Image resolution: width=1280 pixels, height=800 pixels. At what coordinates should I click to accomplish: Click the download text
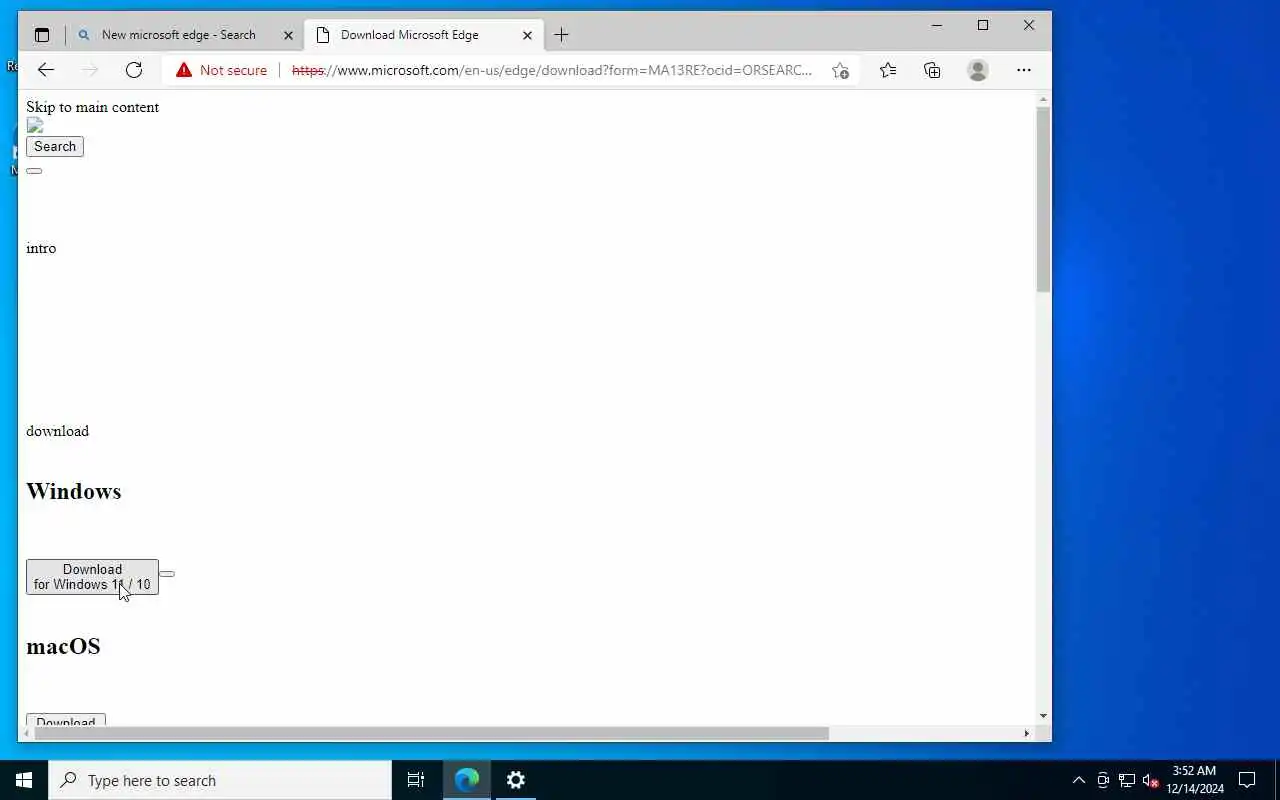(x=57, y=431)
